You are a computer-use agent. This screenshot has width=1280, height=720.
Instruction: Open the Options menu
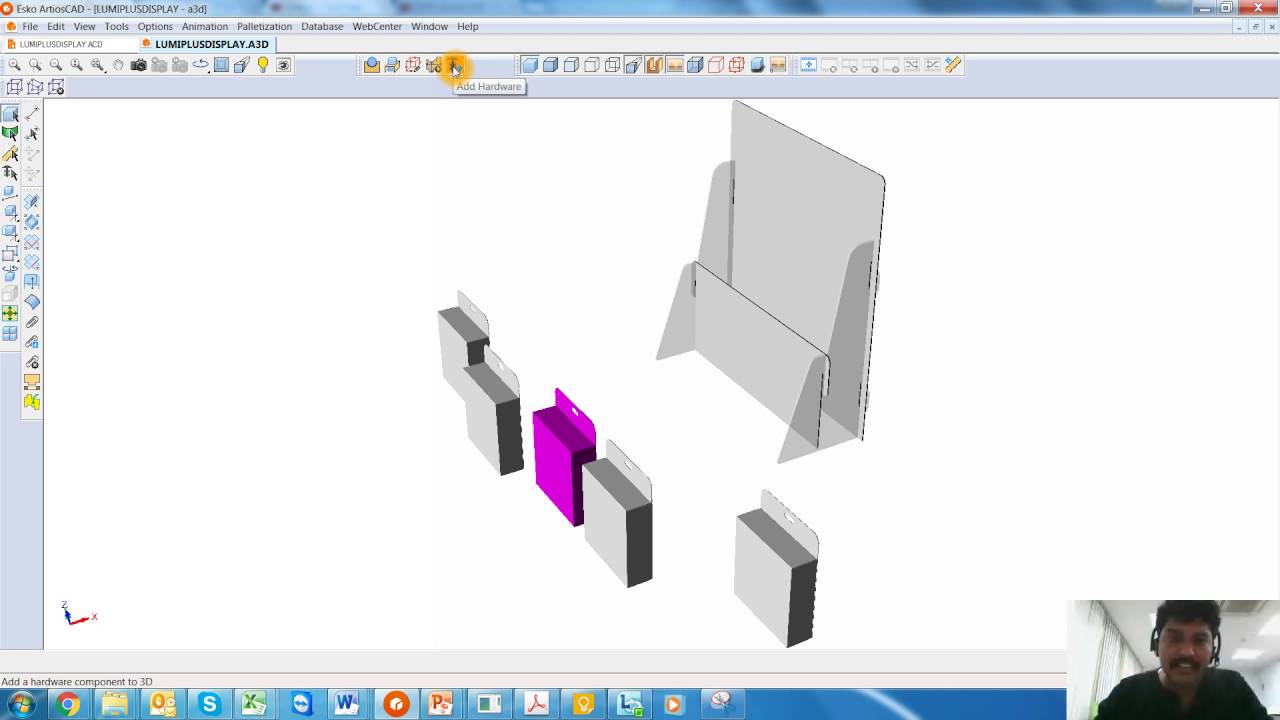pos(155,26)
